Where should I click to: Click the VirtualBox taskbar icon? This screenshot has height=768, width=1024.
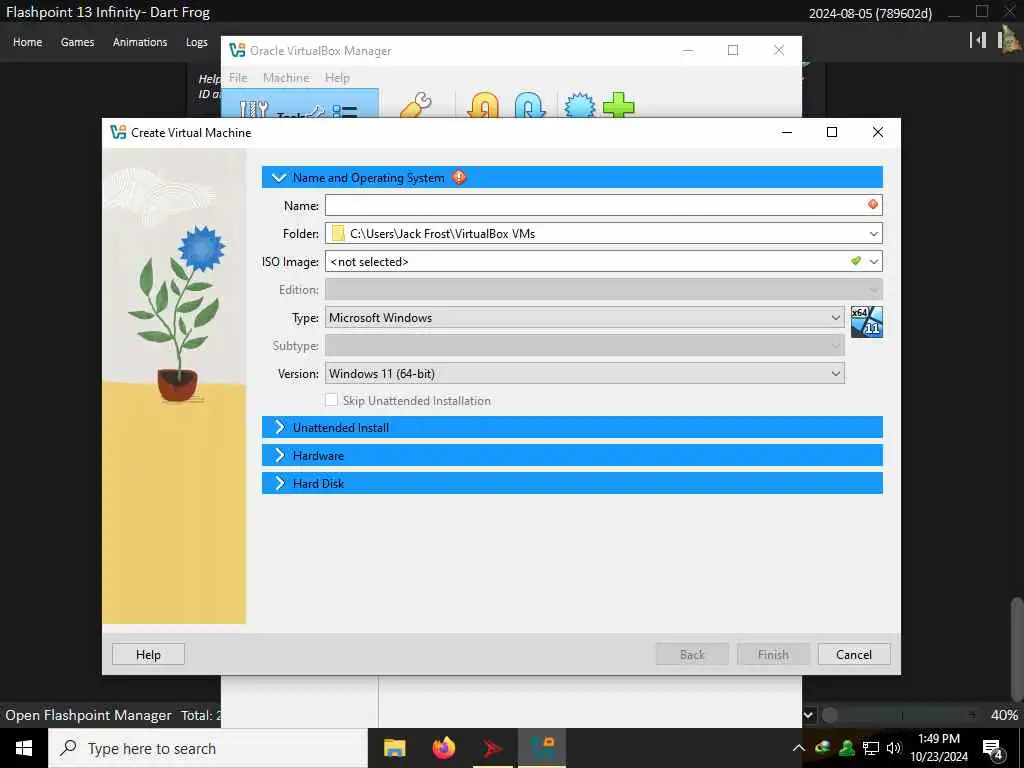[542, 748]
